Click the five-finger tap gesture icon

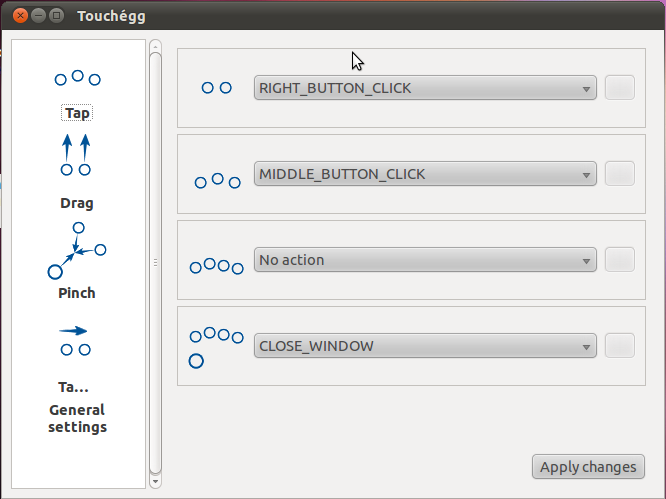click(217, 348)
